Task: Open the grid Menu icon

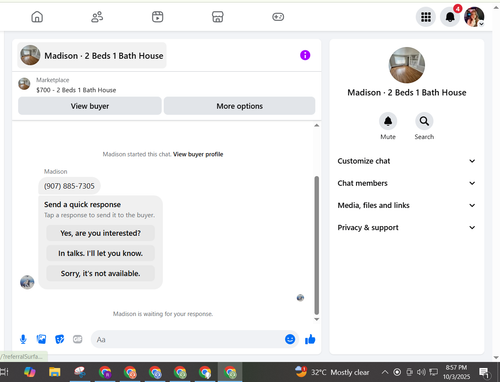Action: (x=426, y=17)
